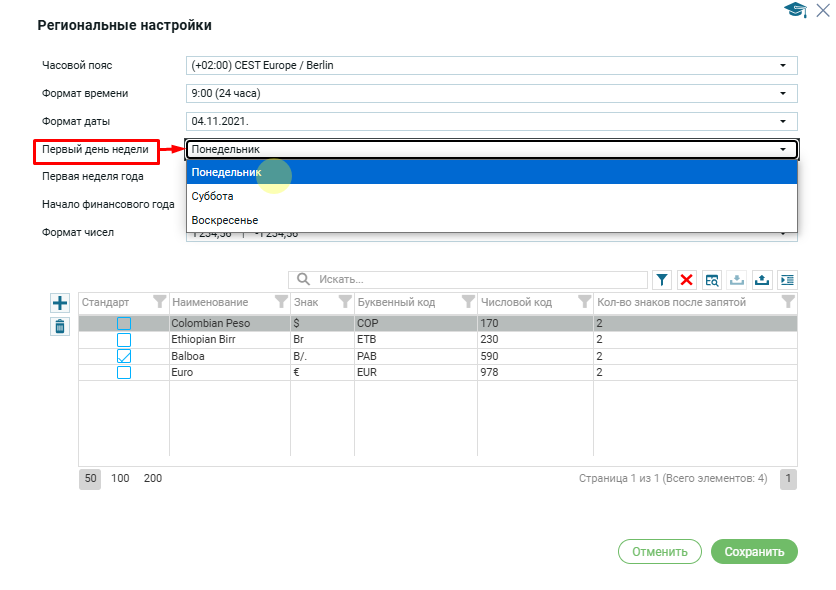Open the Формат даты dropdown
The height and width of the screenshot is (590, 836).
(x=491, y=121)
